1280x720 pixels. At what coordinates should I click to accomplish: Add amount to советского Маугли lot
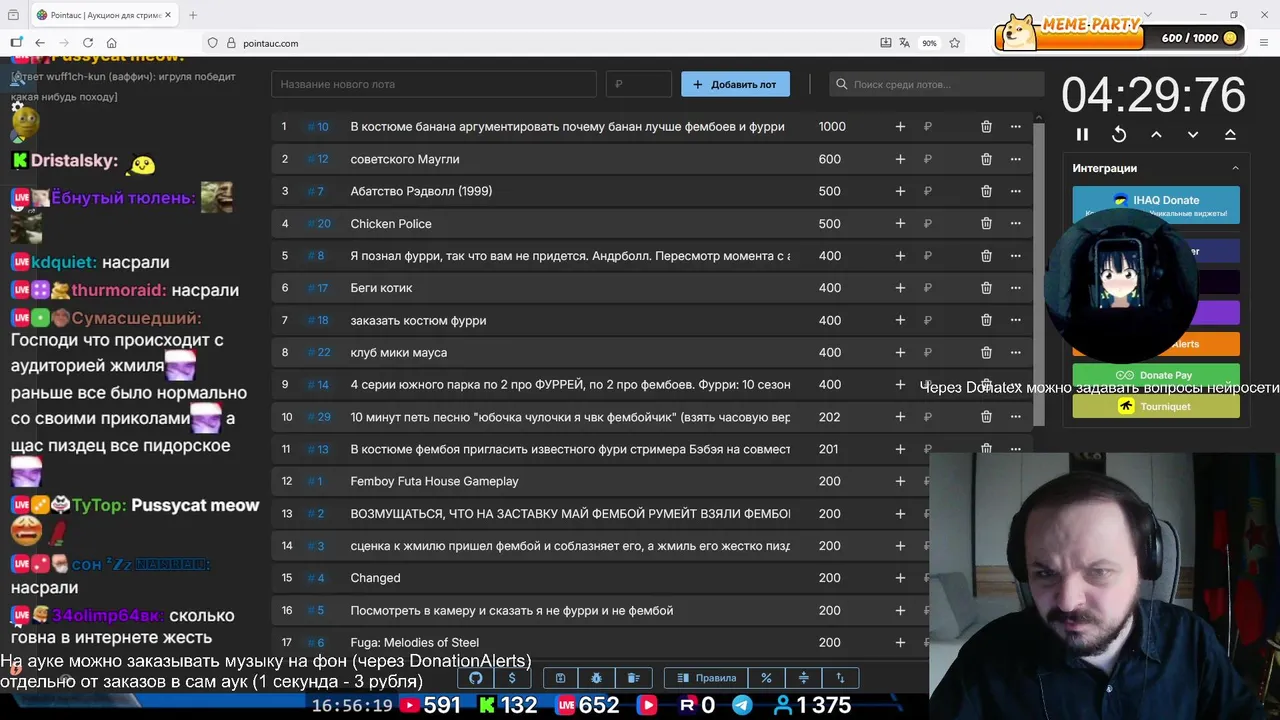click(900, 159)
